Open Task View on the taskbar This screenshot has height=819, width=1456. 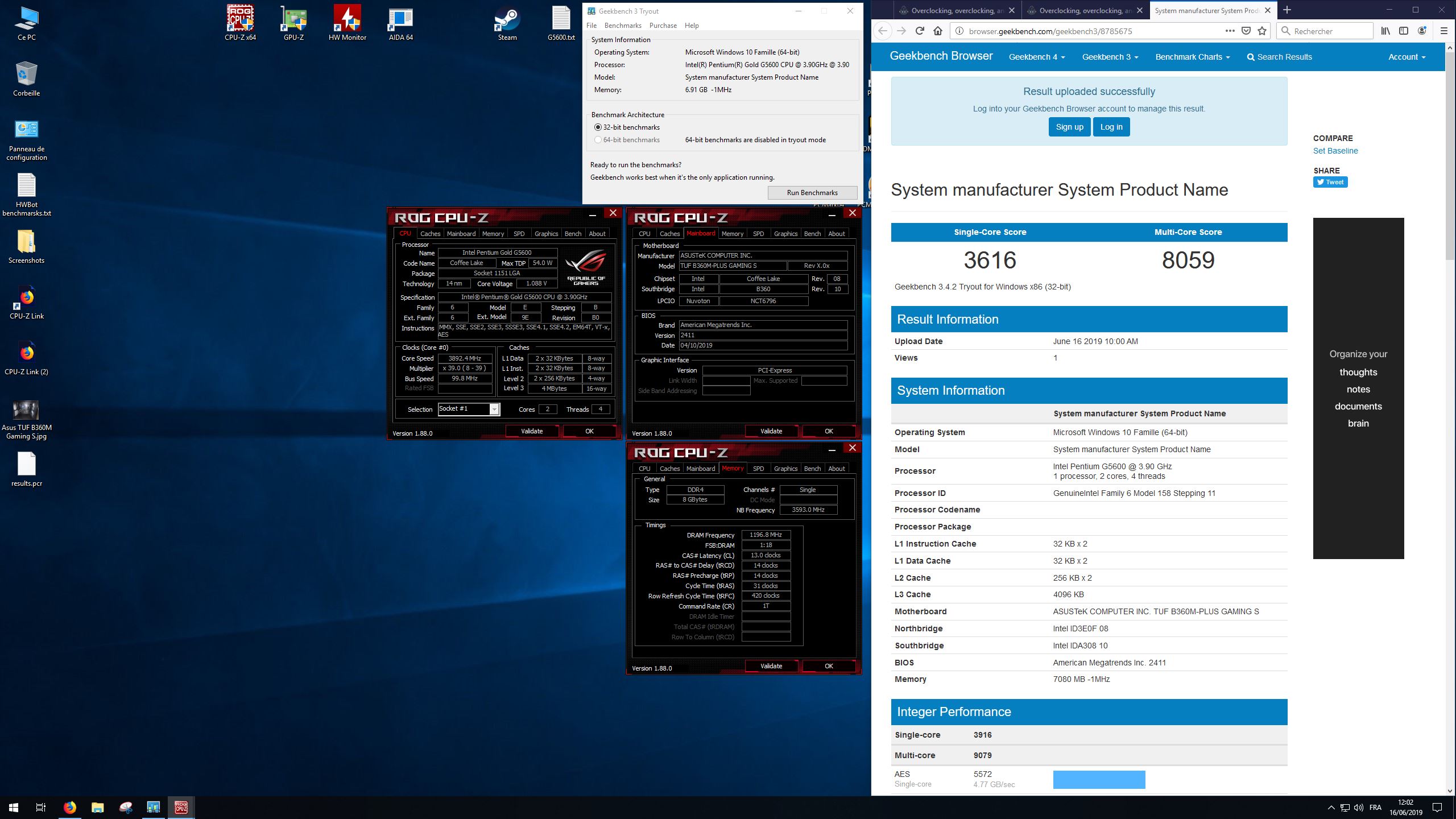[41, 807]
